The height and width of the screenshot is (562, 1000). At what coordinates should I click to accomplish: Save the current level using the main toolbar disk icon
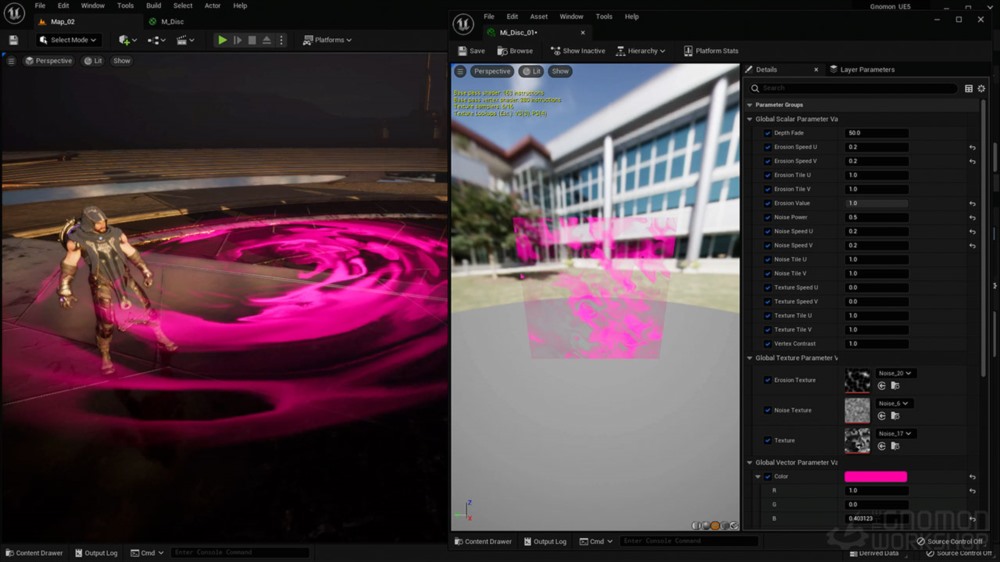pos(13,40)
